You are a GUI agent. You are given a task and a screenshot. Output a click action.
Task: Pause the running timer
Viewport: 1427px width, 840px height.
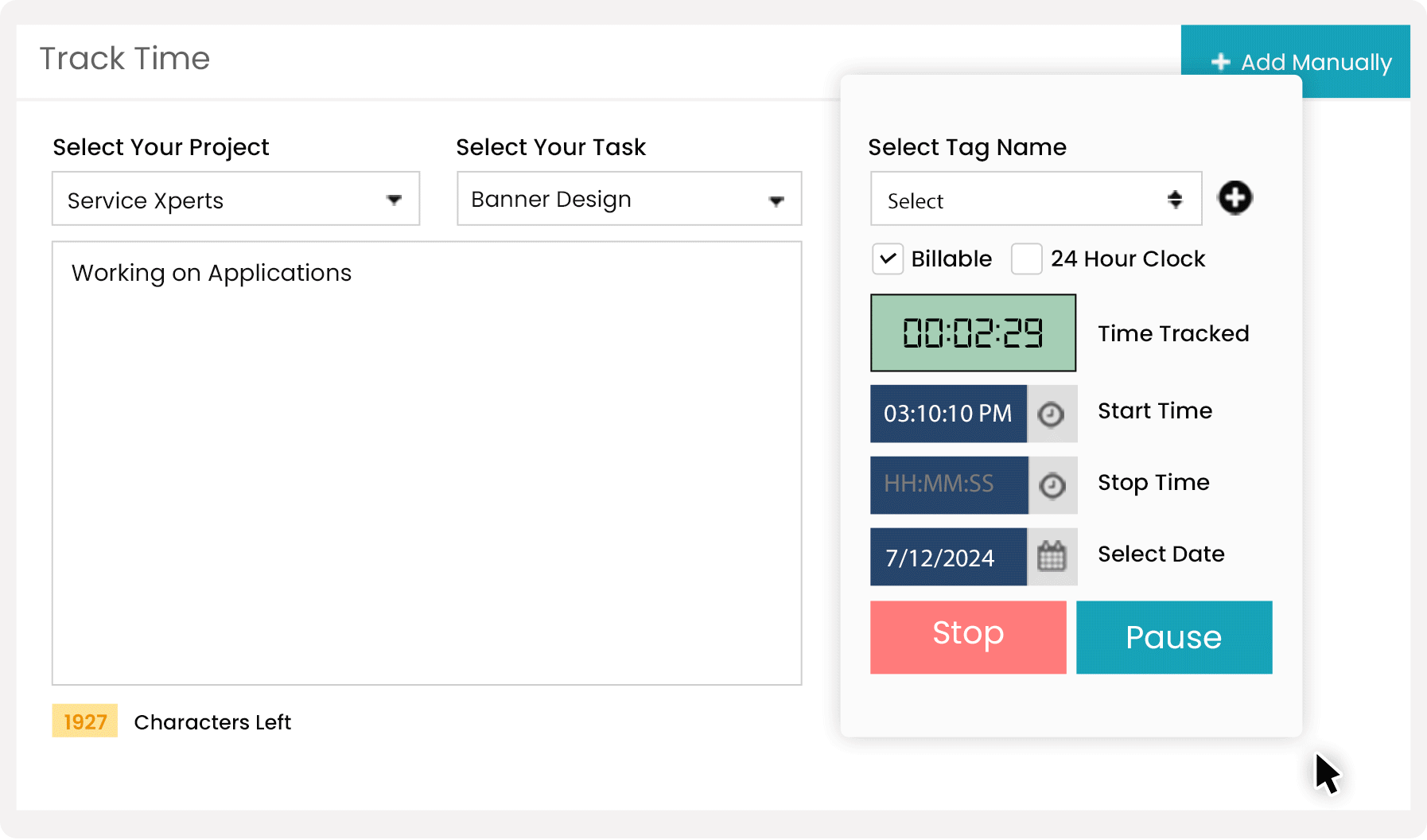[1173, 637]
